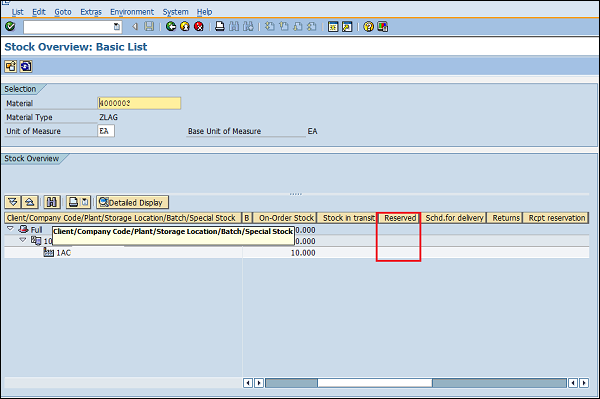Screen dimensions: 600x399
Task: Click the Stock in transit column header
Action: [347, 218]
